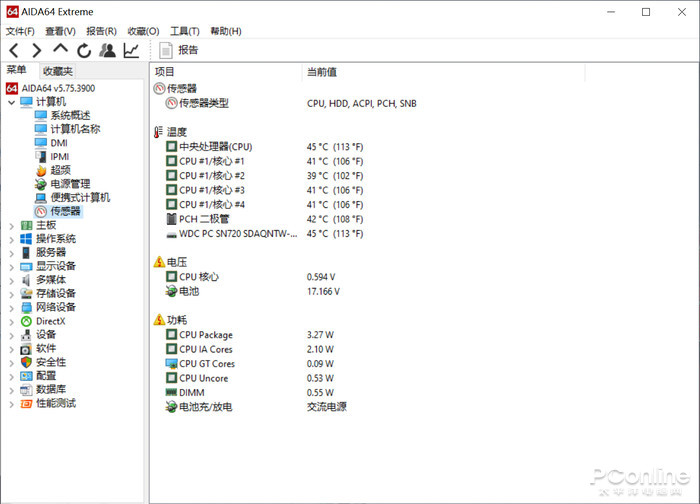The width and height of the screenshot is (700, 504).
Task: Select the DMI tree item
Action: tap(59, 143)
